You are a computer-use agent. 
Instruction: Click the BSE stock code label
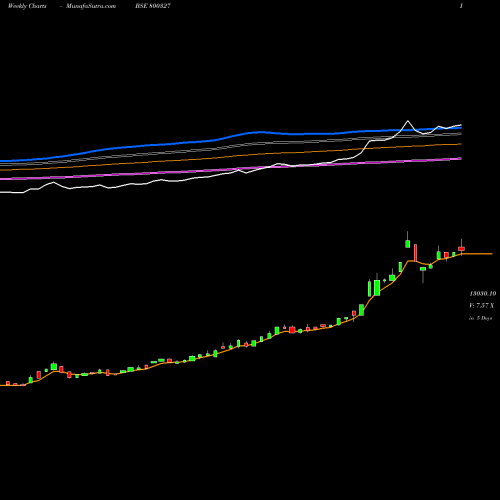[153, 6]
